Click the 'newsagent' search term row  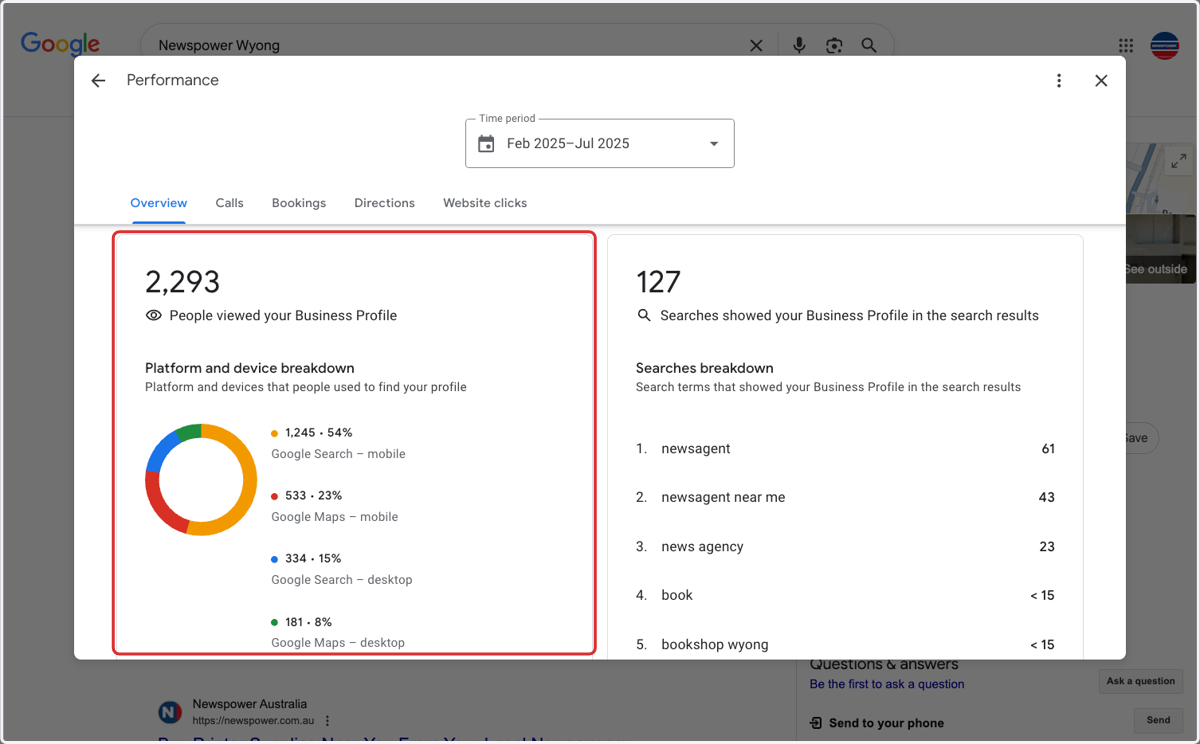[x=845, y=449]
